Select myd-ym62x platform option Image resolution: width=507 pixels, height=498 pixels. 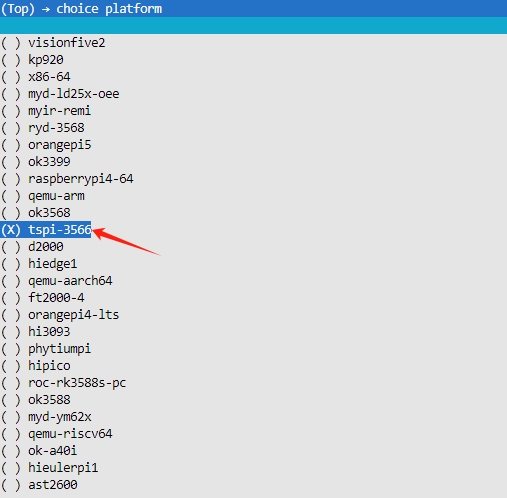(x=46, y=417)
